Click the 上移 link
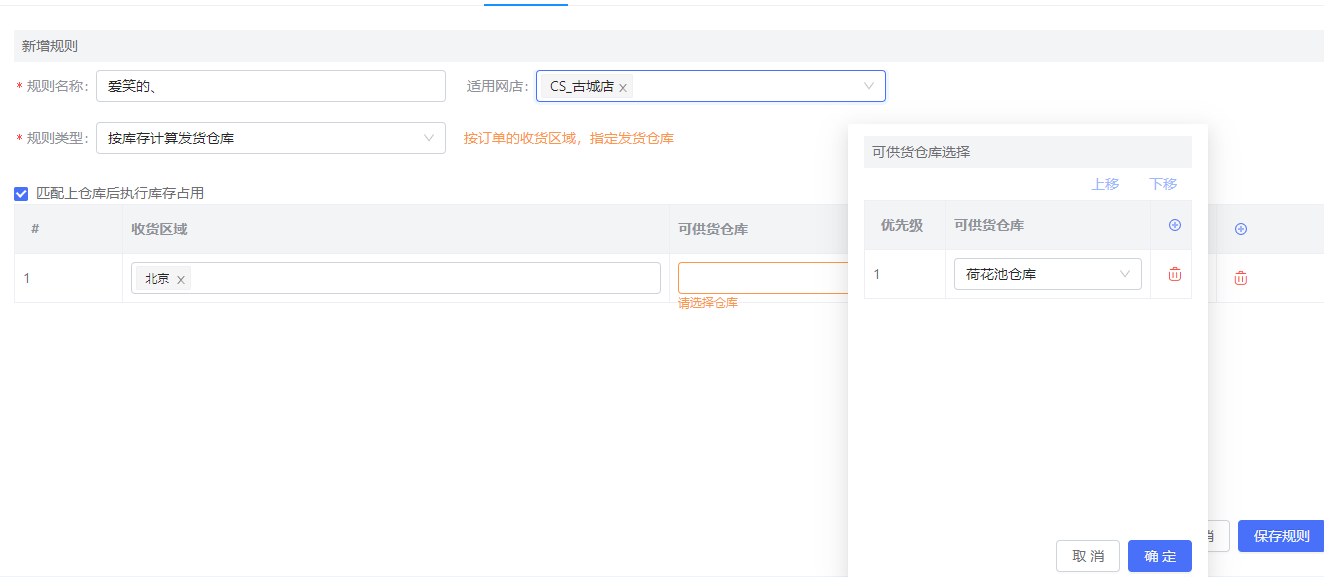Viewport: 1324px width, 577px height. (x=1105, y=184)
